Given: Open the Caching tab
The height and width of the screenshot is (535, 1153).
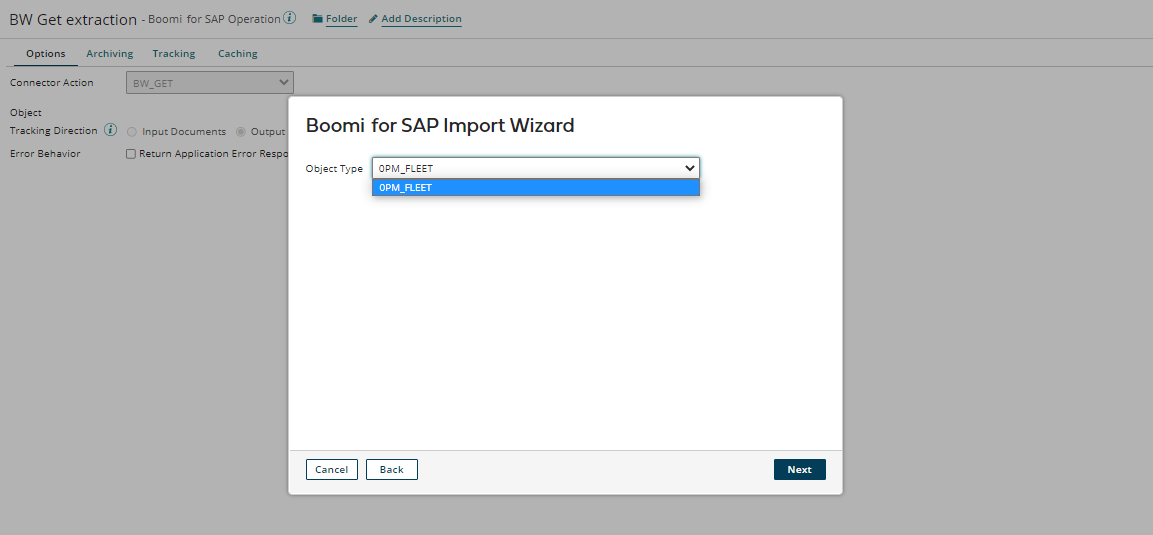Looking at the screenshot, I should click(238, 54).
